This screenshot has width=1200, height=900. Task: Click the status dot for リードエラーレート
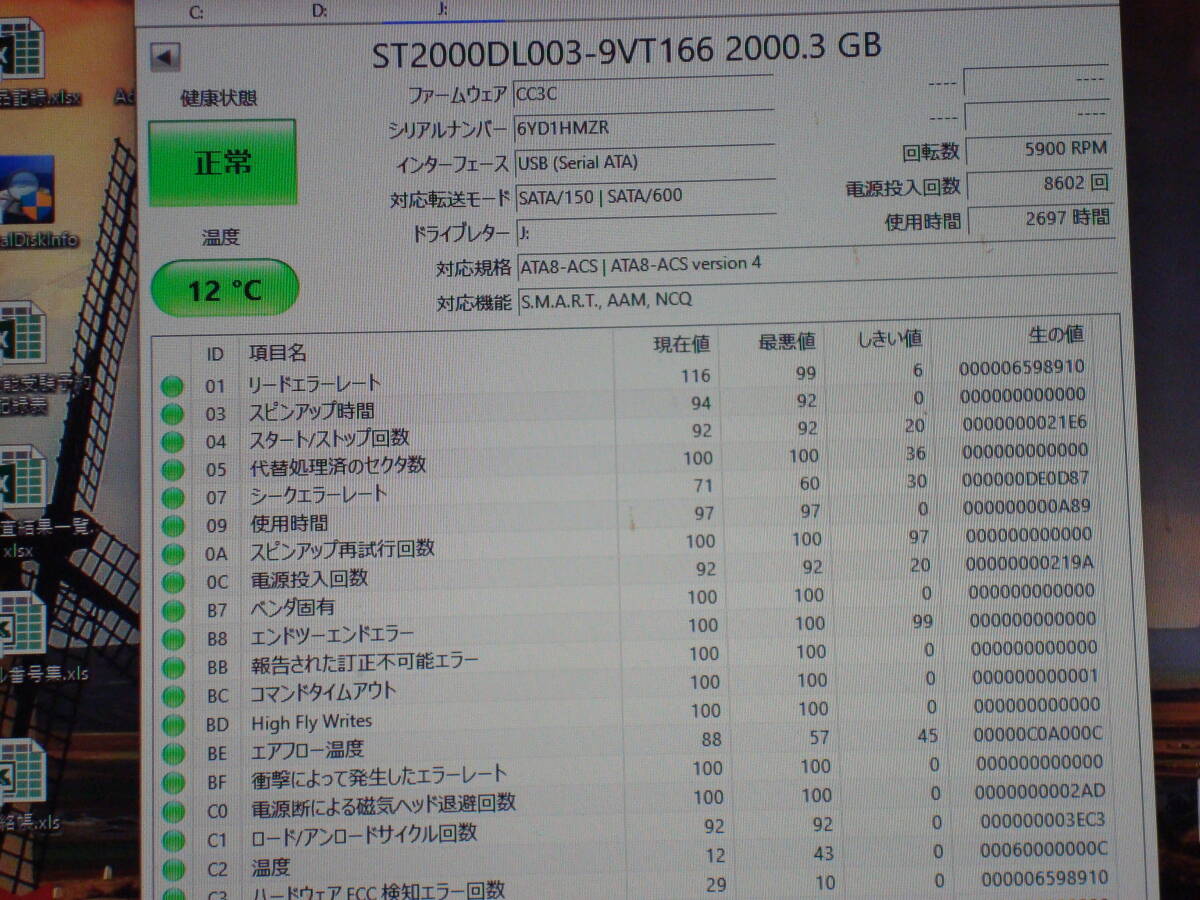(x=173, y=387)
